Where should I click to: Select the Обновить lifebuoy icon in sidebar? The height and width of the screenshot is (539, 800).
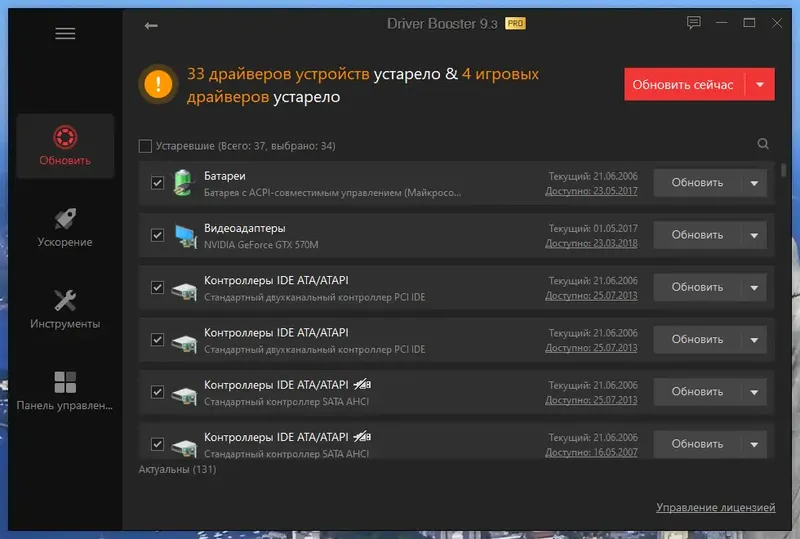(65, 137)
